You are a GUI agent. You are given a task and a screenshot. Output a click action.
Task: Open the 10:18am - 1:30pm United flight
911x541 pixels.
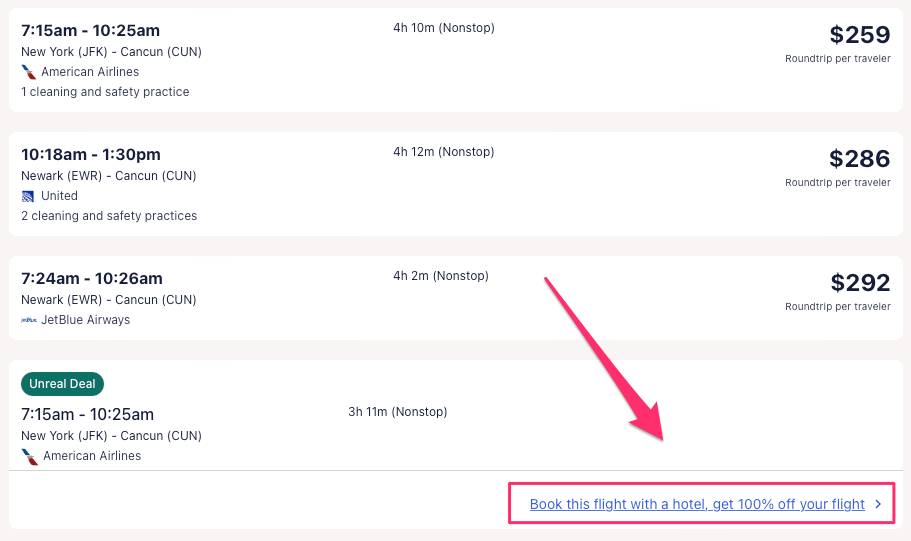(x=91, y=154)
